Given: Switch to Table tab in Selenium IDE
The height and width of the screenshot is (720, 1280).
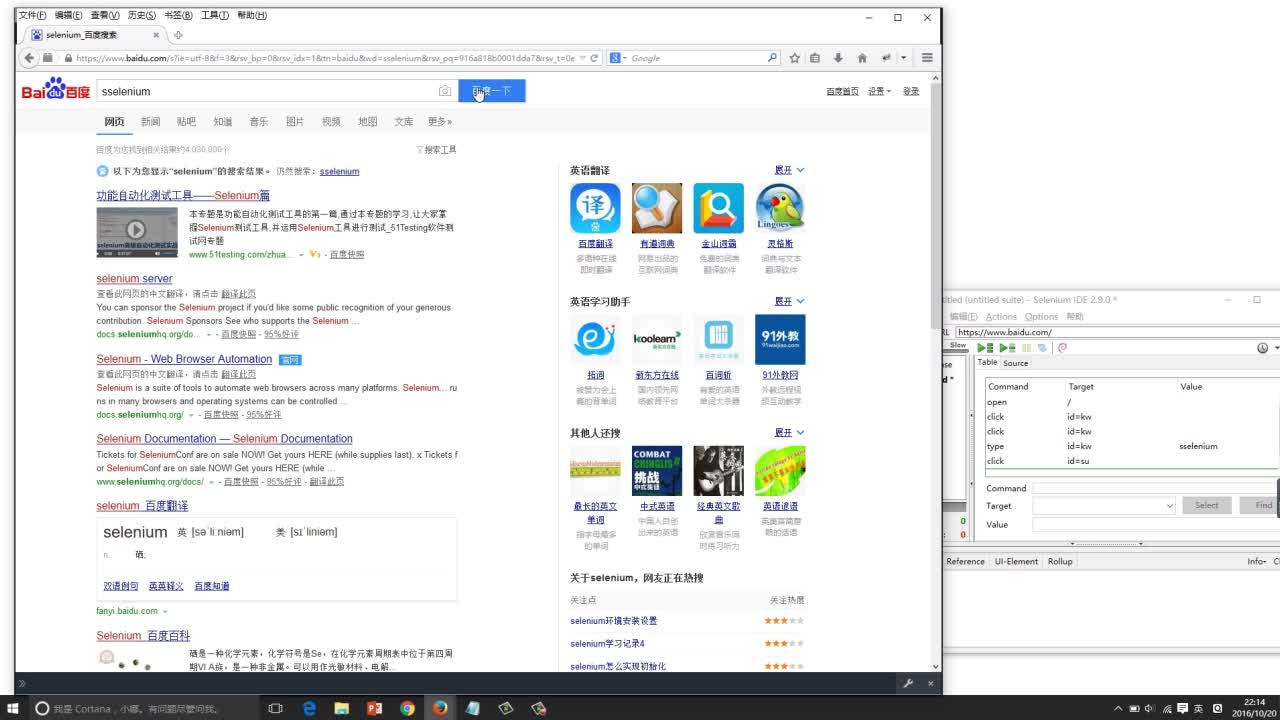Looking at the screenshot, I should click(987, 363).
